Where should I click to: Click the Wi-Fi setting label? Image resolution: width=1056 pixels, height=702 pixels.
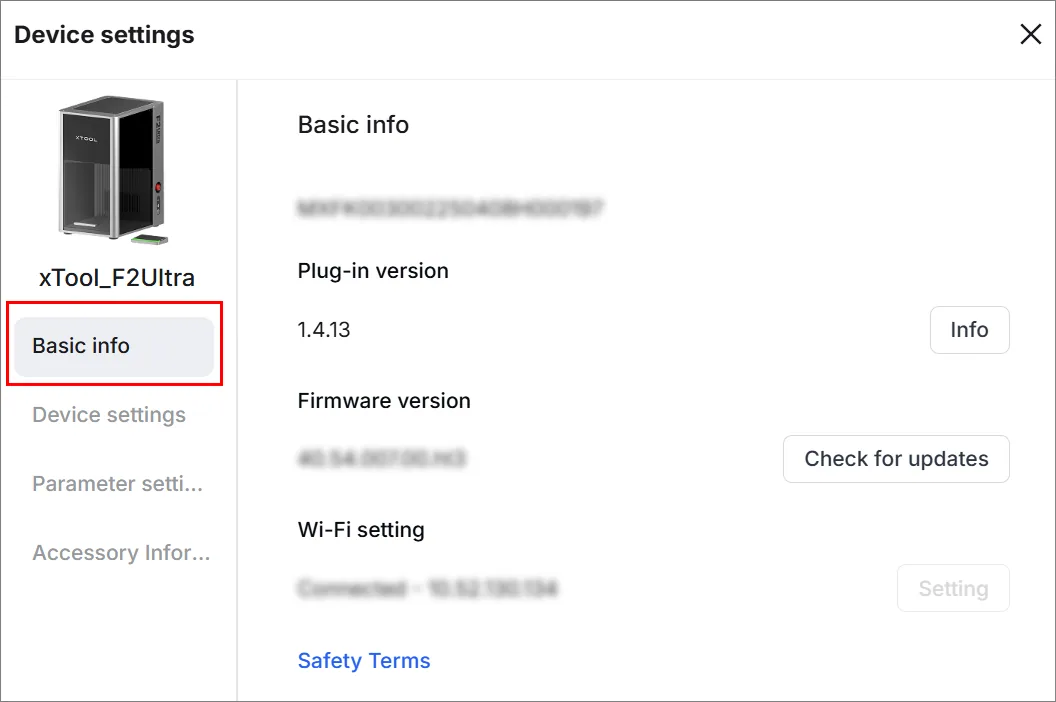[x=361, y=530]
